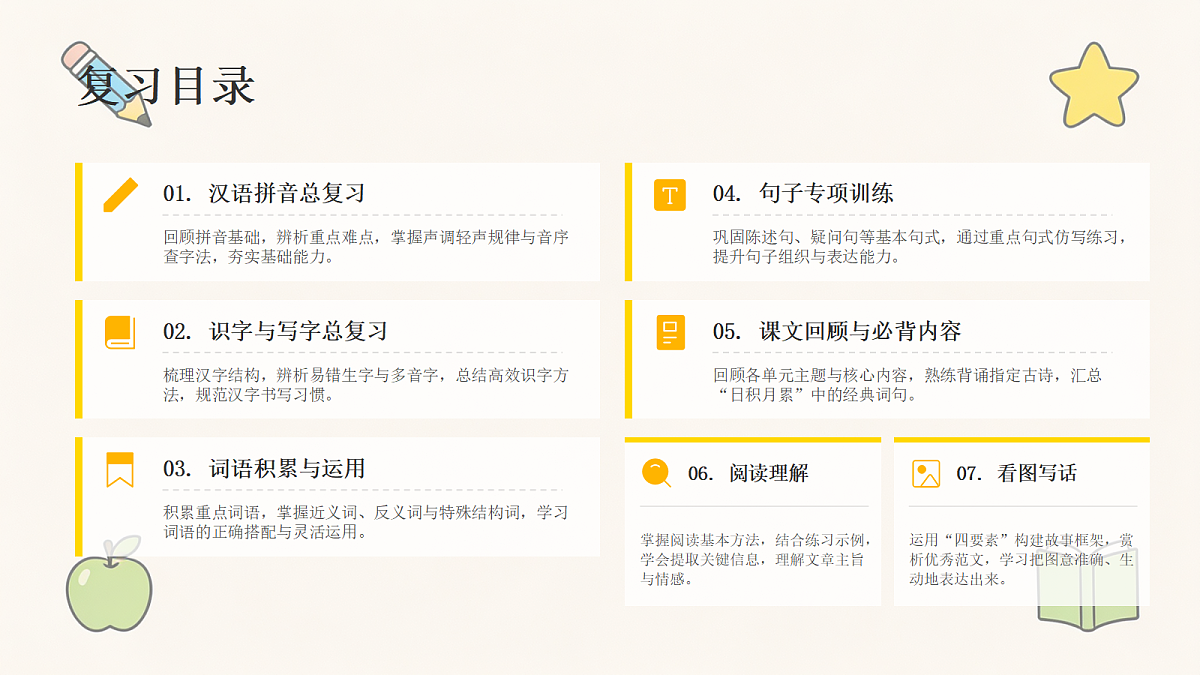Select heading 03. 词语积累与运用

[264, 469]
